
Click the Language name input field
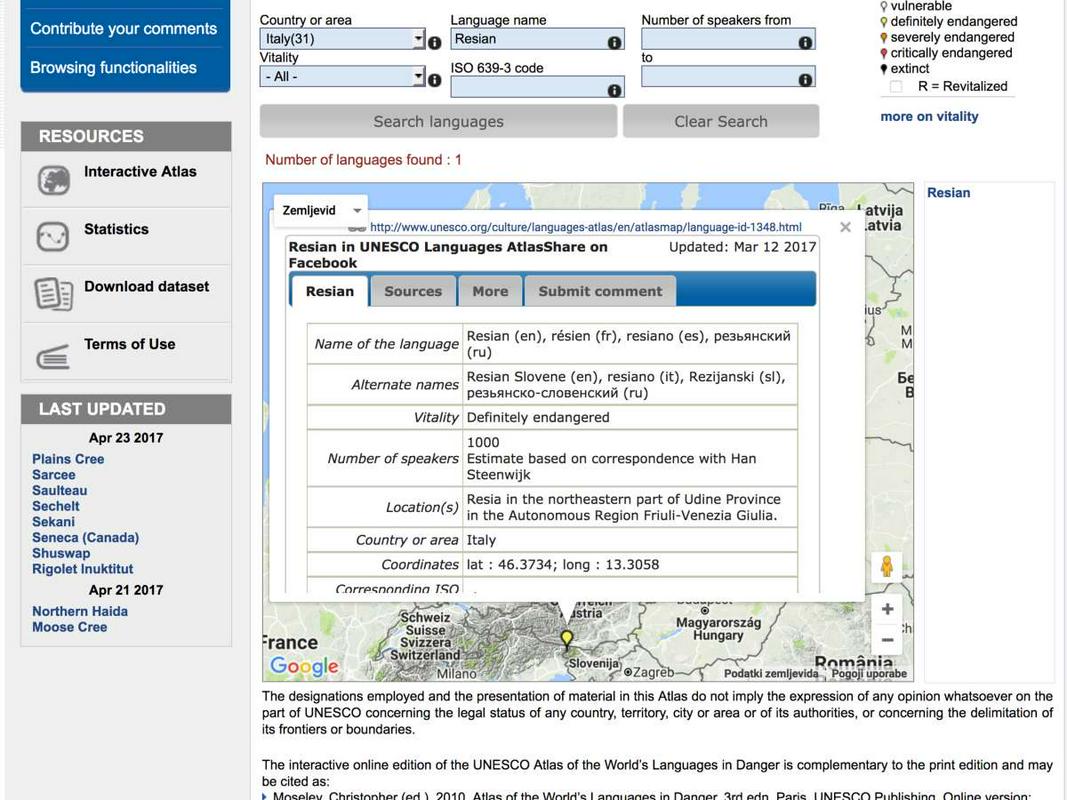(x=538, y=39)
